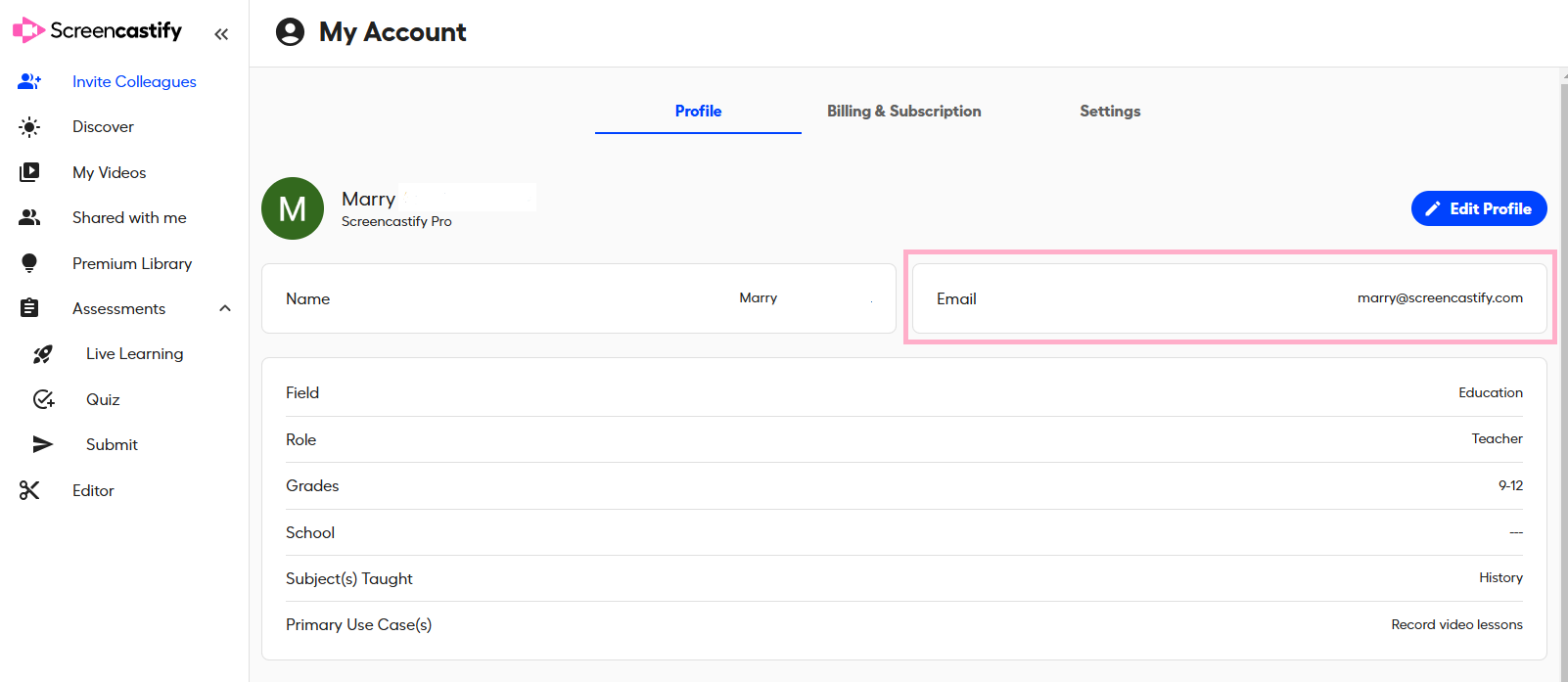1568x682 pixels.
Task: Click the Grades value 9-12
Action: click(1510, 485)
